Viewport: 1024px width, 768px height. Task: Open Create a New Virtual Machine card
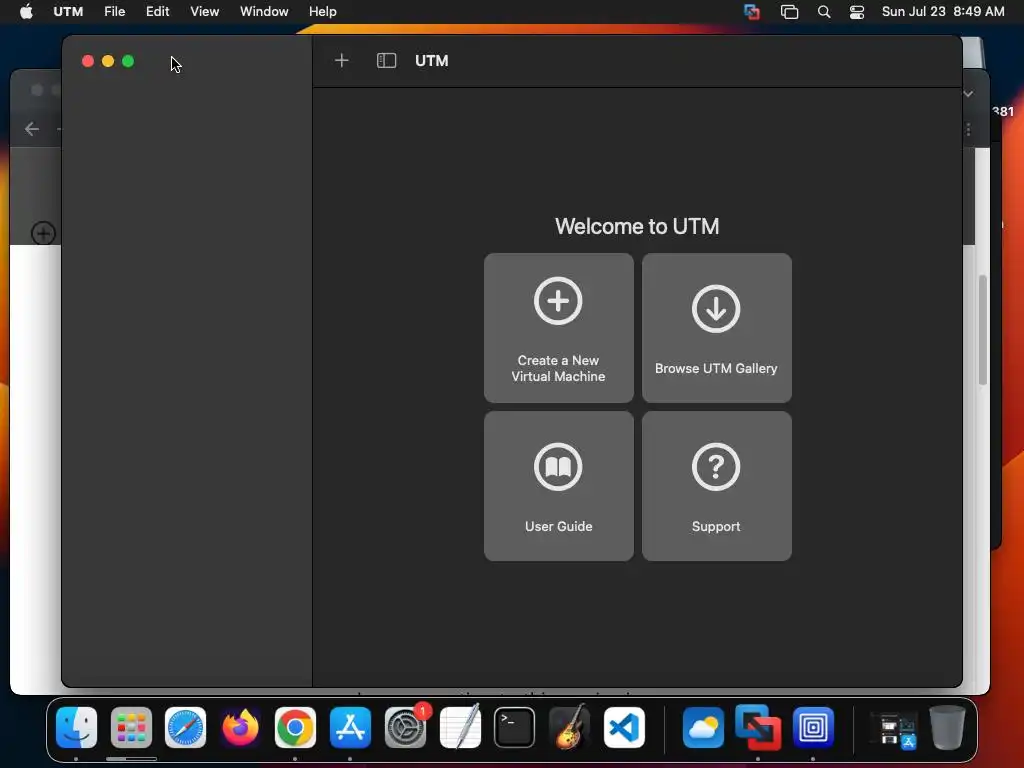point(558,328)
